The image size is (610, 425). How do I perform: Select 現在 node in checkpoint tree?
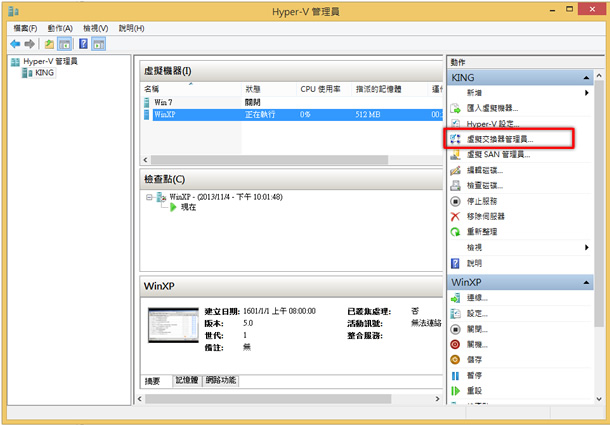[x=189, y=207]
